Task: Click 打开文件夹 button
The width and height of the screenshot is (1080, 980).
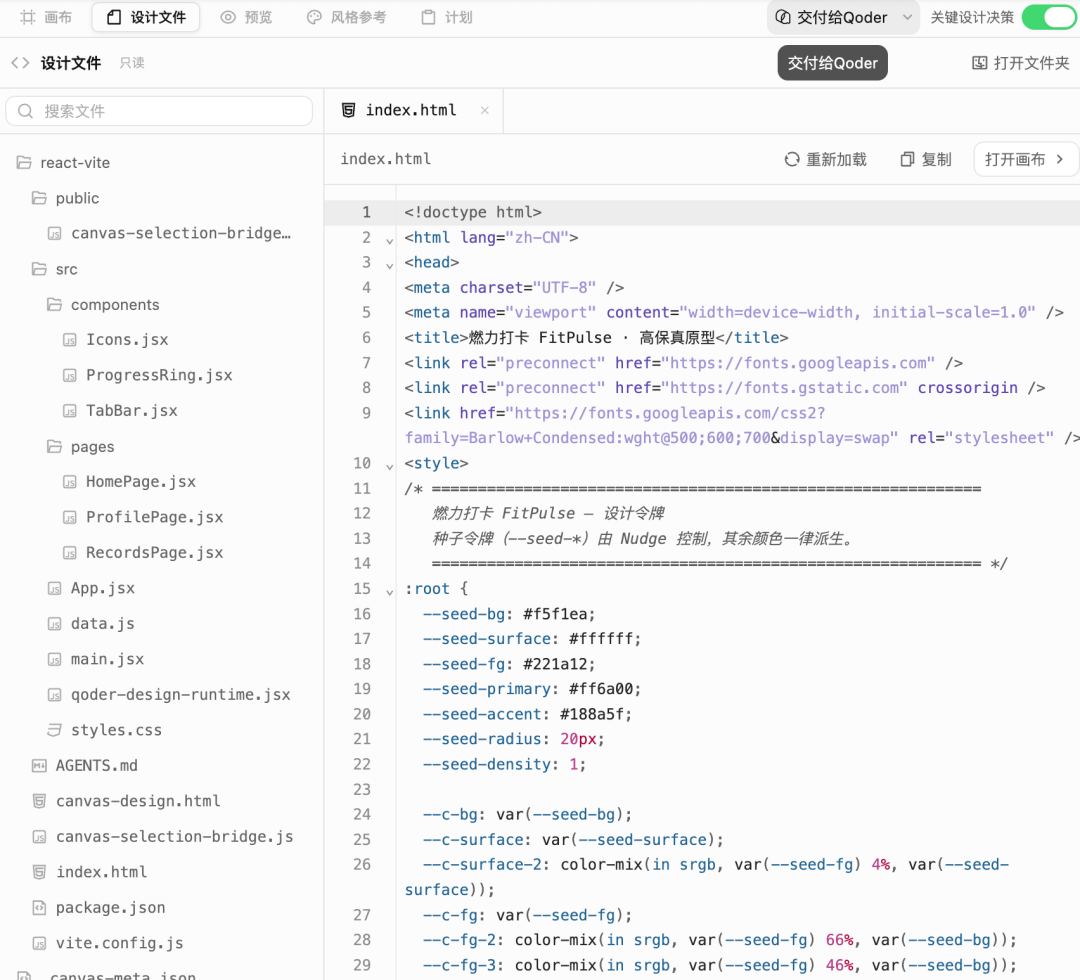Action: (x=1021, y=63)
